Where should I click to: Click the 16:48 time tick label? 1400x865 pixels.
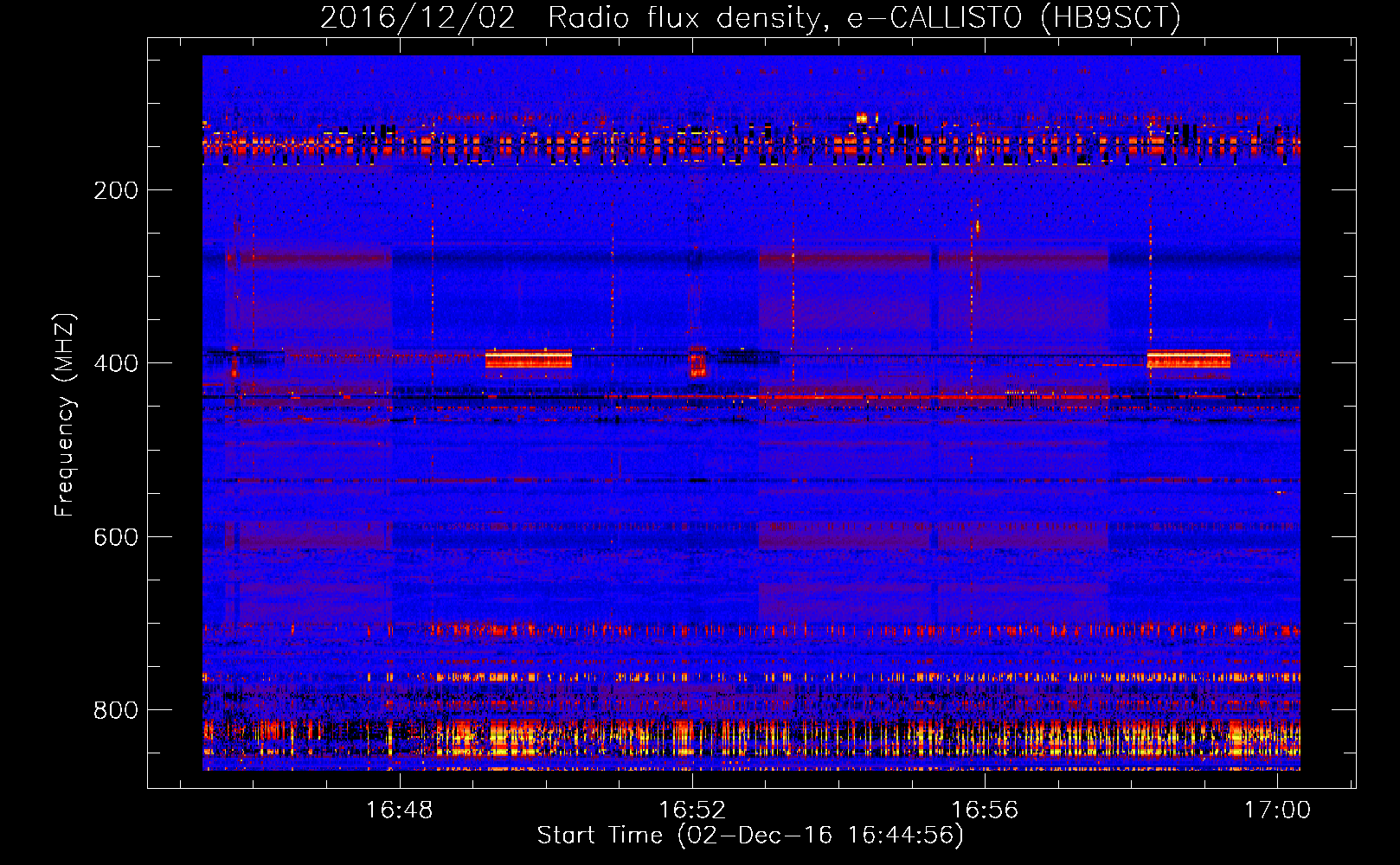click(399, 810)
